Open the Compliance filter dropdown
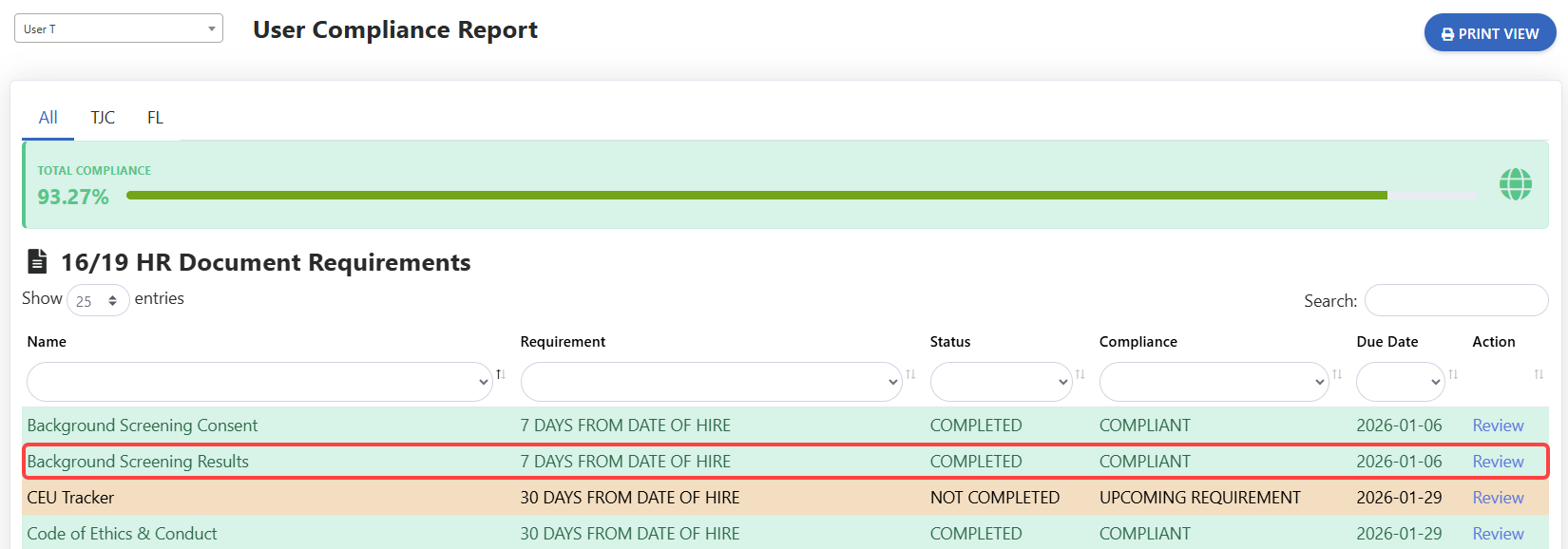 click(1214, 382)
